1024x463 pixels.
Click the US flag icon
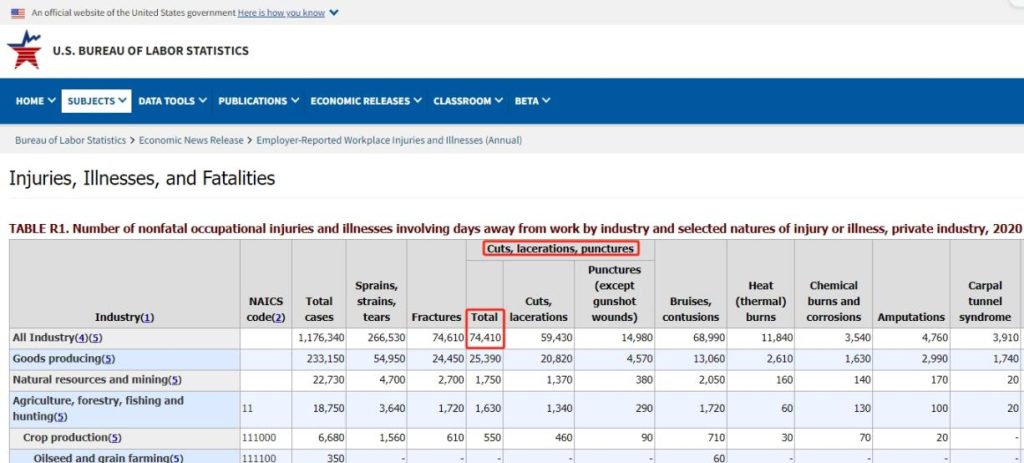[x=17, y=13]
